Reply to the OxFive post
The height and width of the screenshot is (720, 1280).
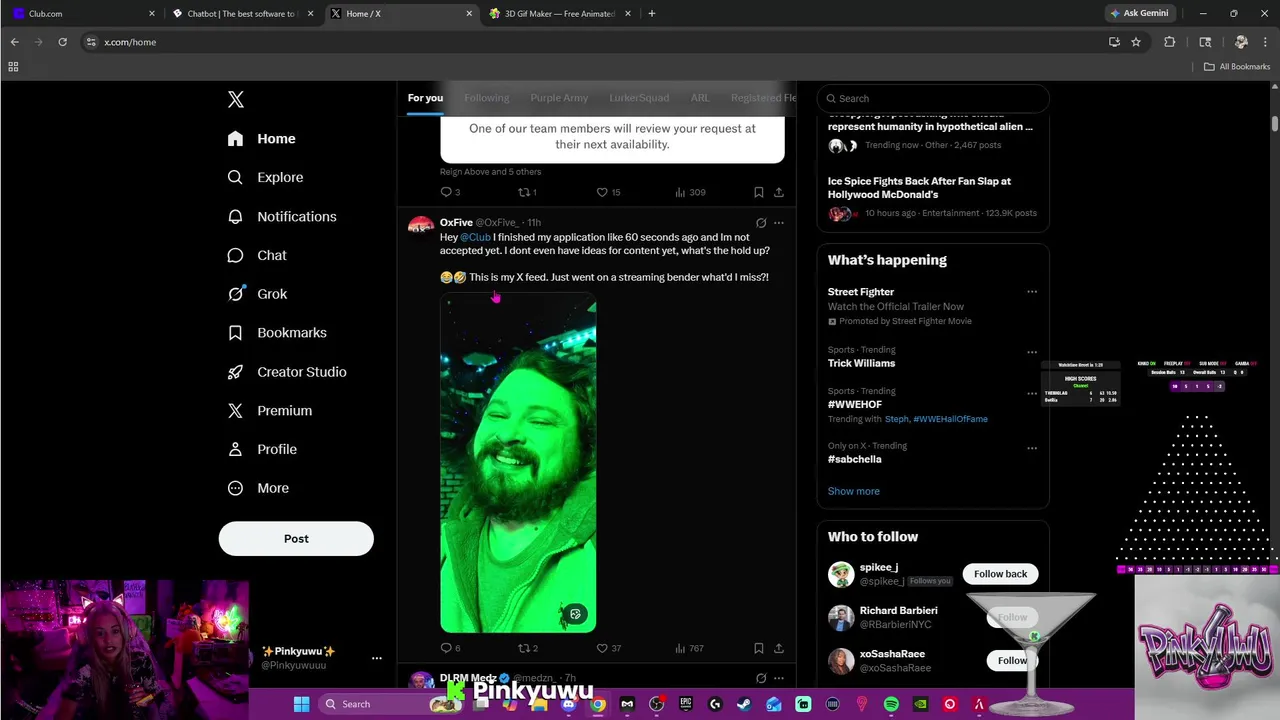pyautogui.click(x=450, y=648)
